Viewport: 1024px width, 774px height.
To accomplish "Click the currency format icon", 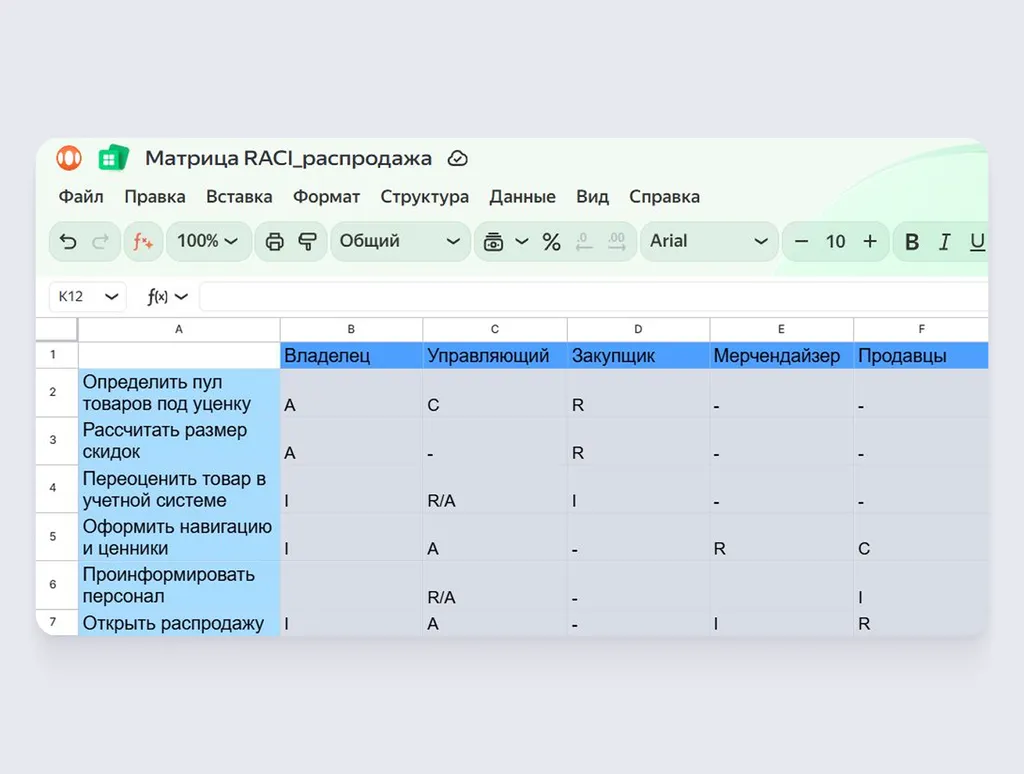I will click(x=493, y=242).
